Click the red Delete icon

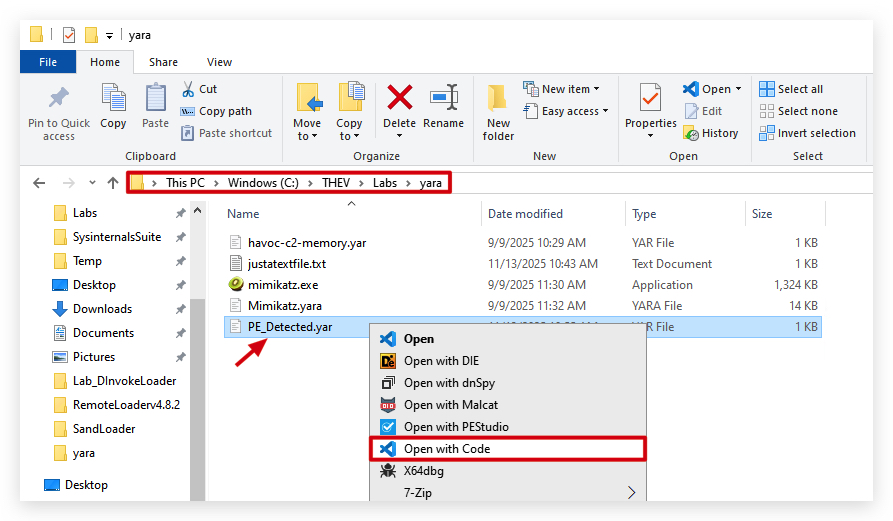[400, 97]
